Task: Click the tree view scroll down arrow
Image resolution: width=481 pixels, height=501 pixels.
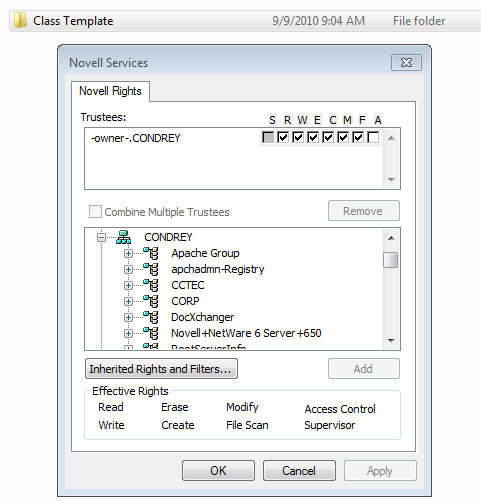Action: [x=391, y=341]
